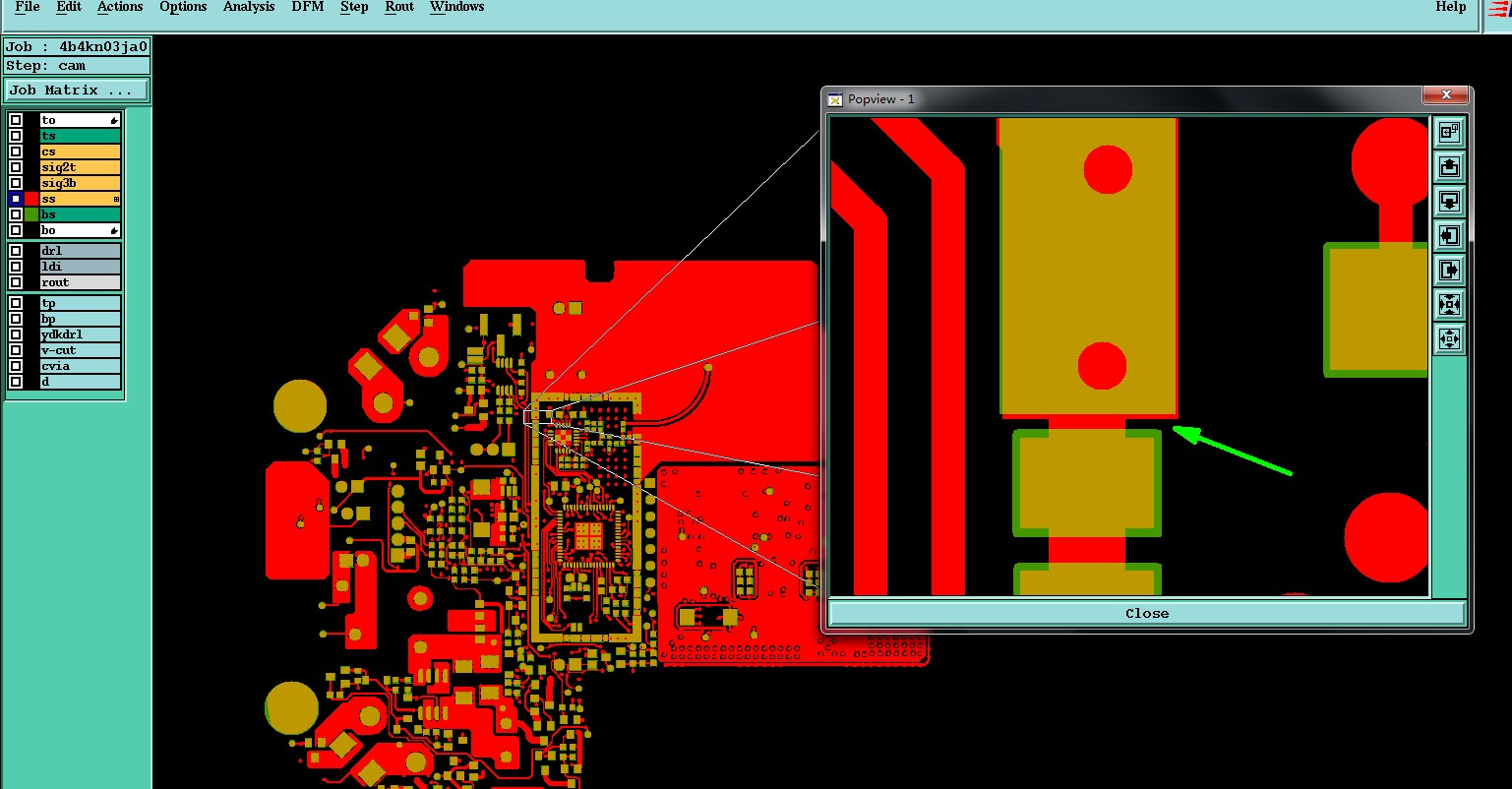Select the ts layer name
Viewport: 1512px width, 789px height.
coord(81,136)
